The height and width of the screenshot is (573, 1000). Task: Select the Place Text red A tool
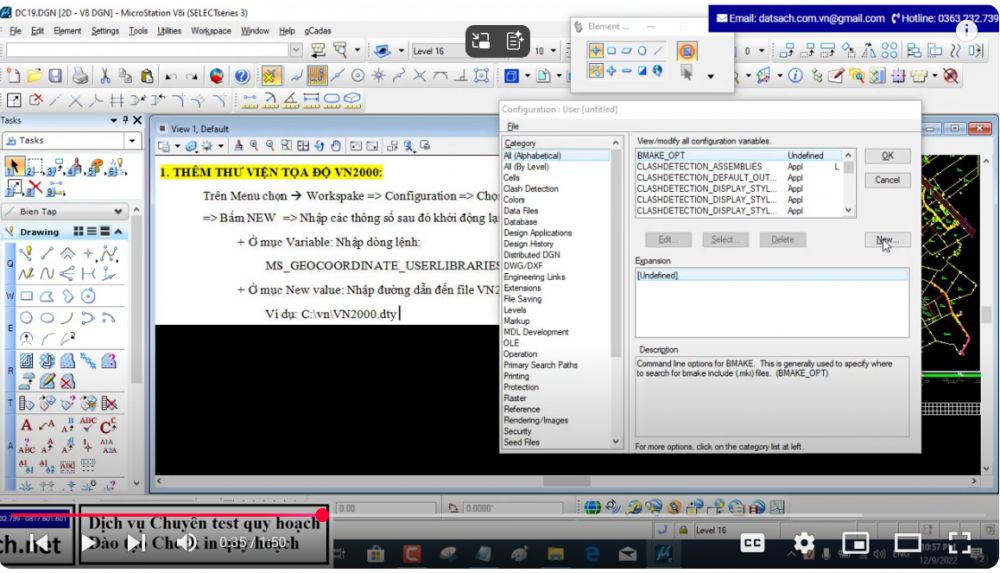(26, 425)
